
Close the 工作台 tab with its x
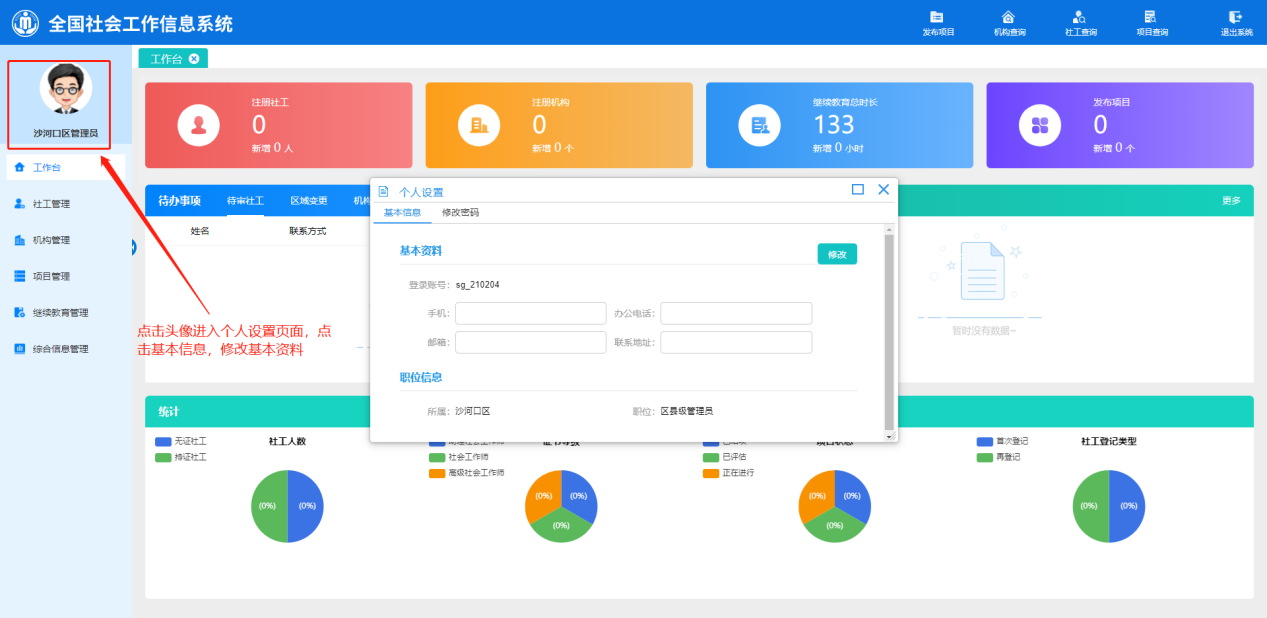coord(194,59)
